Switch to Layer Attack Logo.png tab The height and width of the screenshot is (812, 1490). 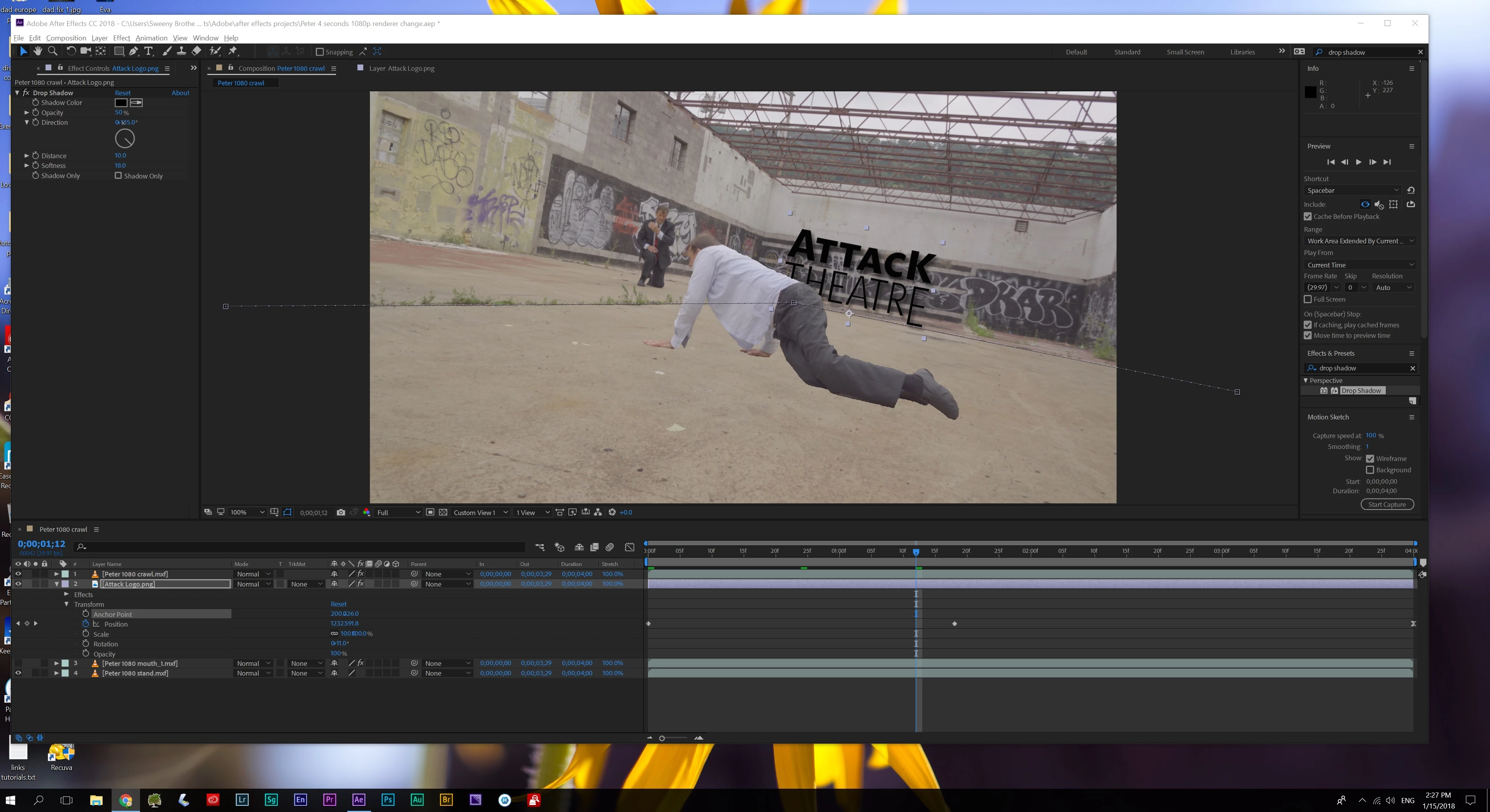[x=401, y=68]
